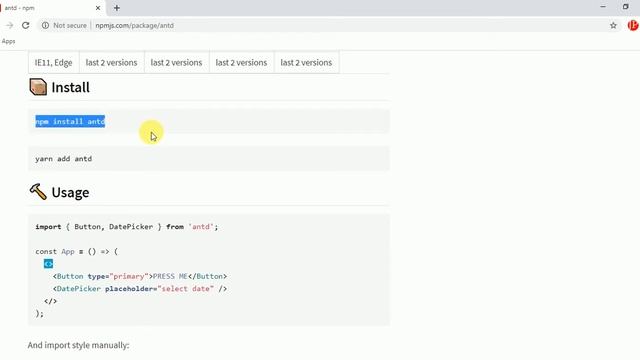This screenshot has width=640, height=360.
Task: Reload the page with the refresh icon
Action: click(x=25, y=25)
